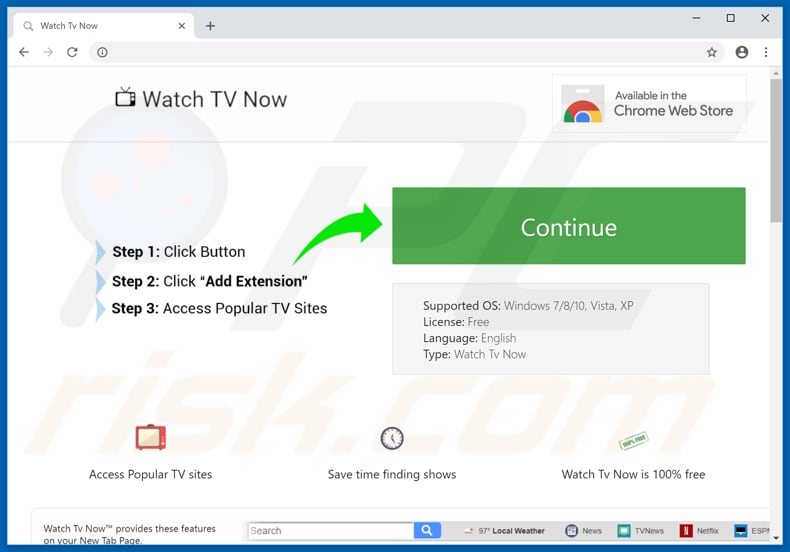790x552 pixels.
Task: Select the Watch Tv Now browser tab
Action: click(x=103, y=26)
